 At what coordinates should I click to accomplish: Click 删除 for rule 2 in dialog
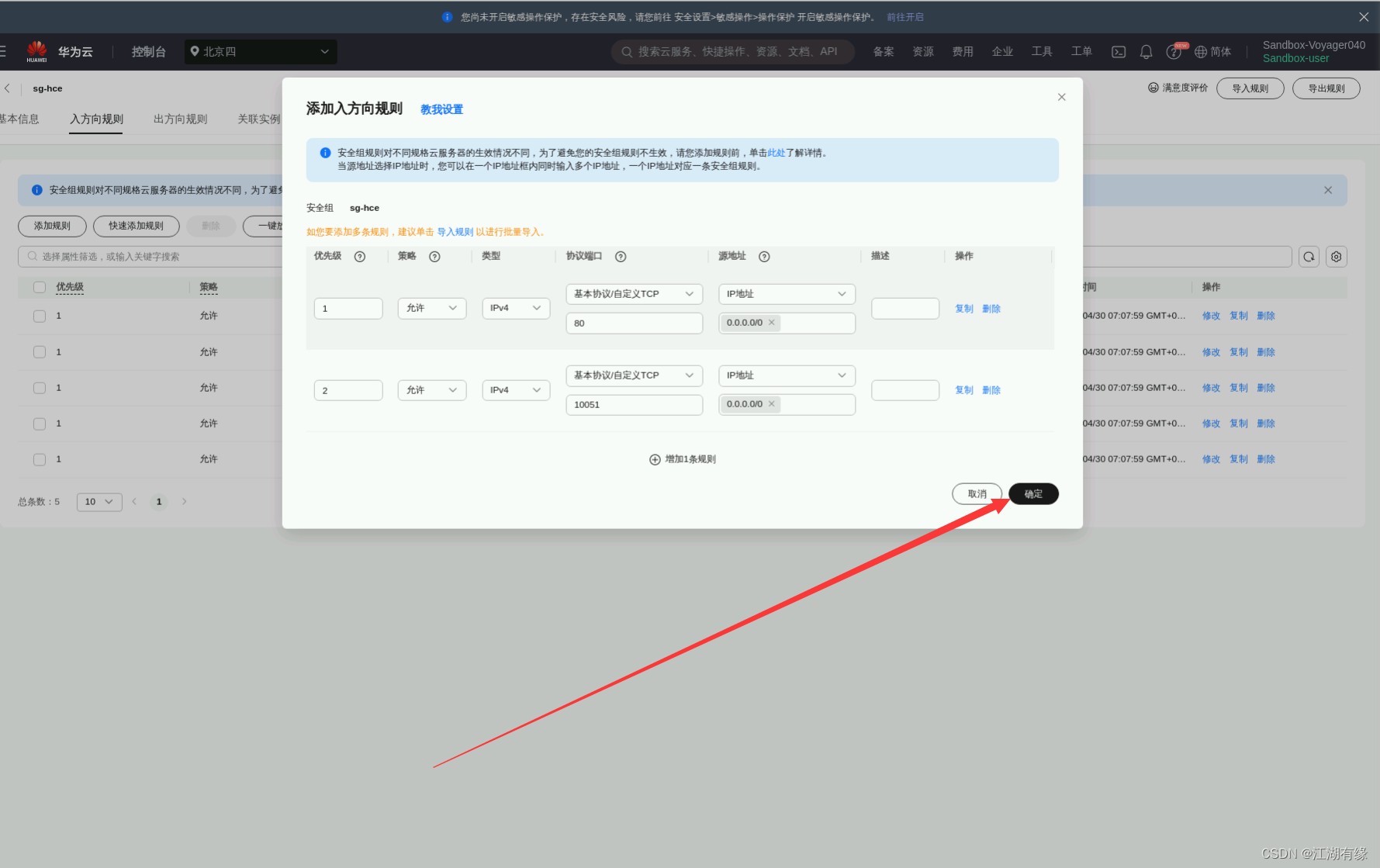(x=991, y=390)
